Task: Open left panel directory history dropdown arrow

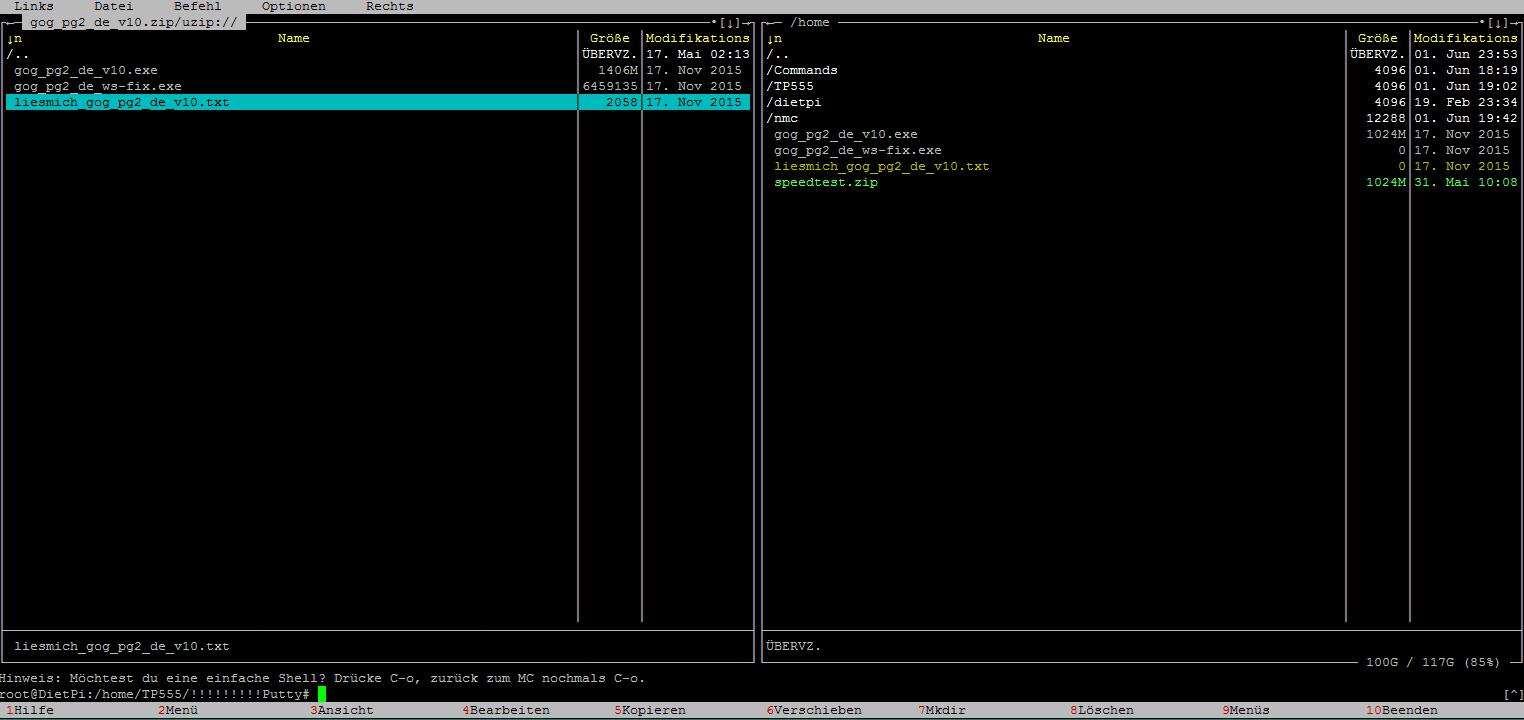Action: pos(730,22)
